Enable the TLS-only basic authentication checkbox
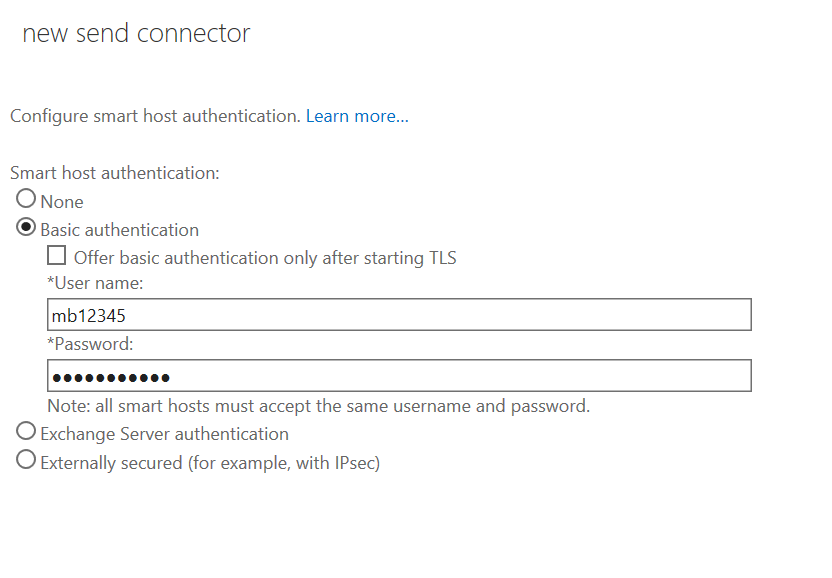Screen dimensions: 832x578 (57, 255)
